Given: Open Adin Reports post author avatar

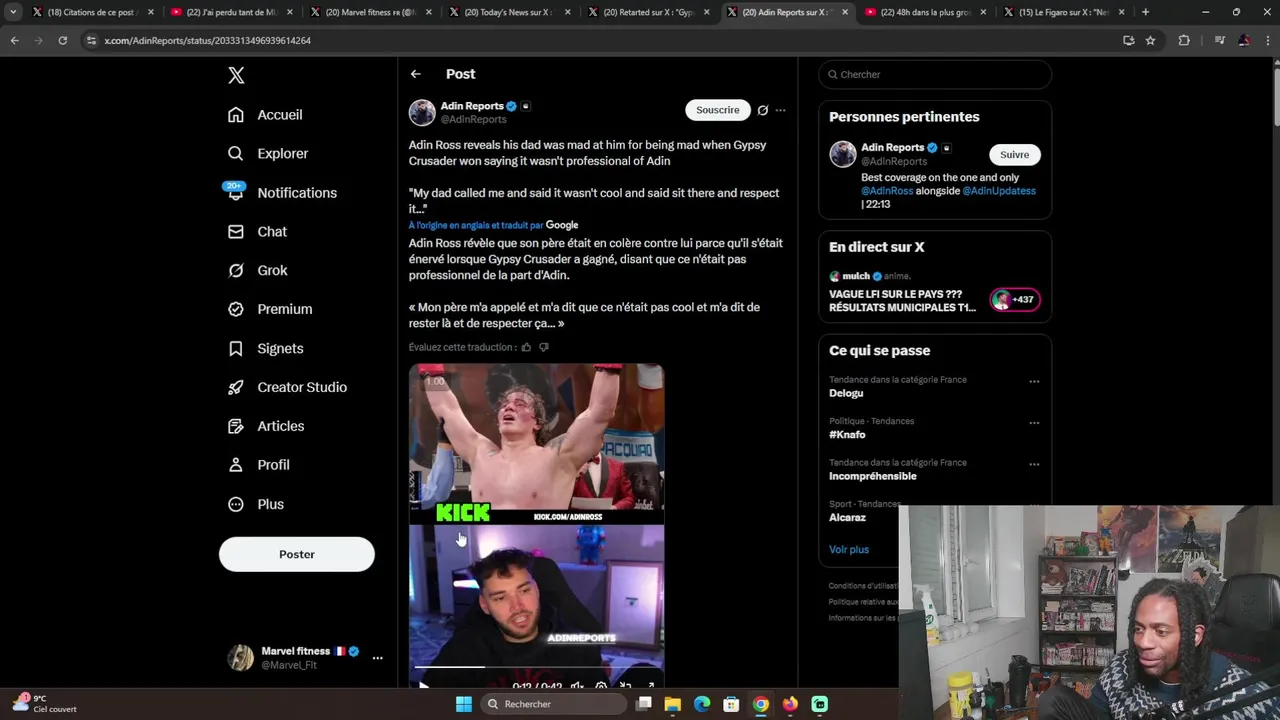Looking at the screenshot, I should point(422,112).
